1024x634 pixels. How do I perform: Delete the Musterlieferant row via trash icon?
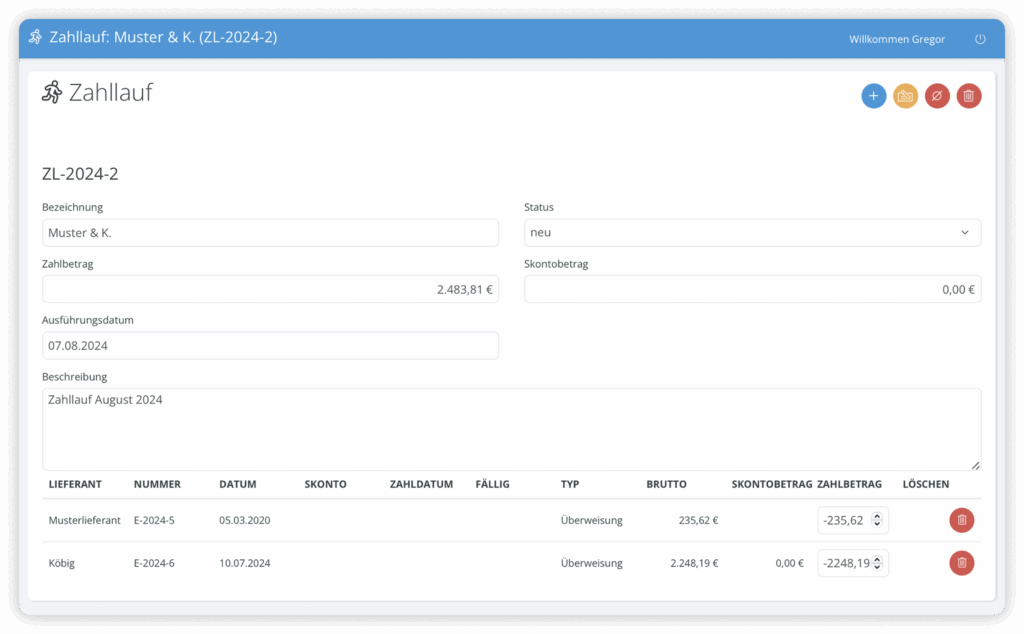(x=961, y=520)
